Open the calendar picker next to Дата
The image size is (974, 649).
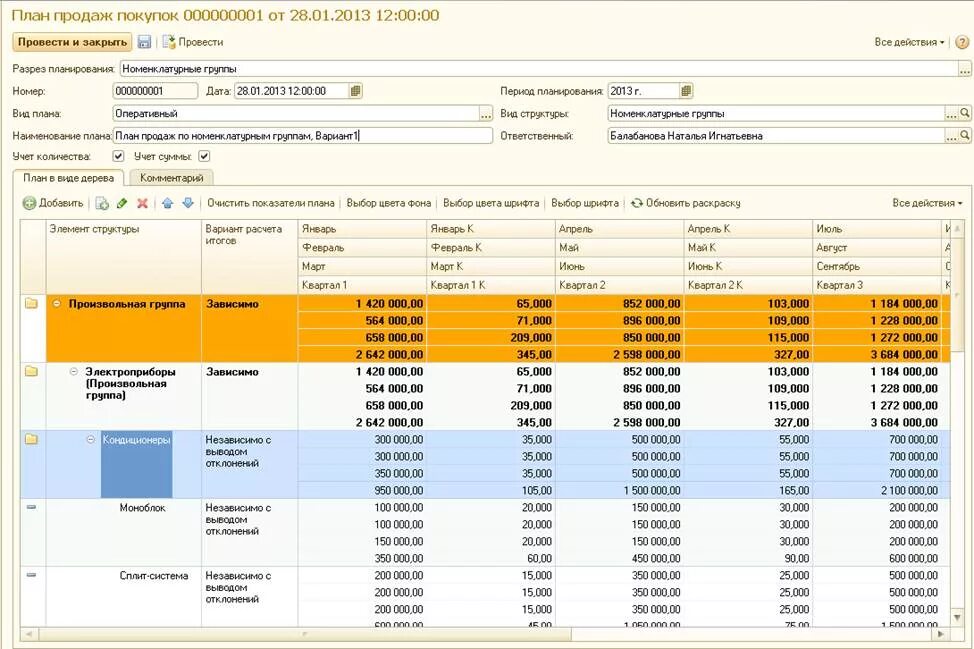(x=355, y=91)
